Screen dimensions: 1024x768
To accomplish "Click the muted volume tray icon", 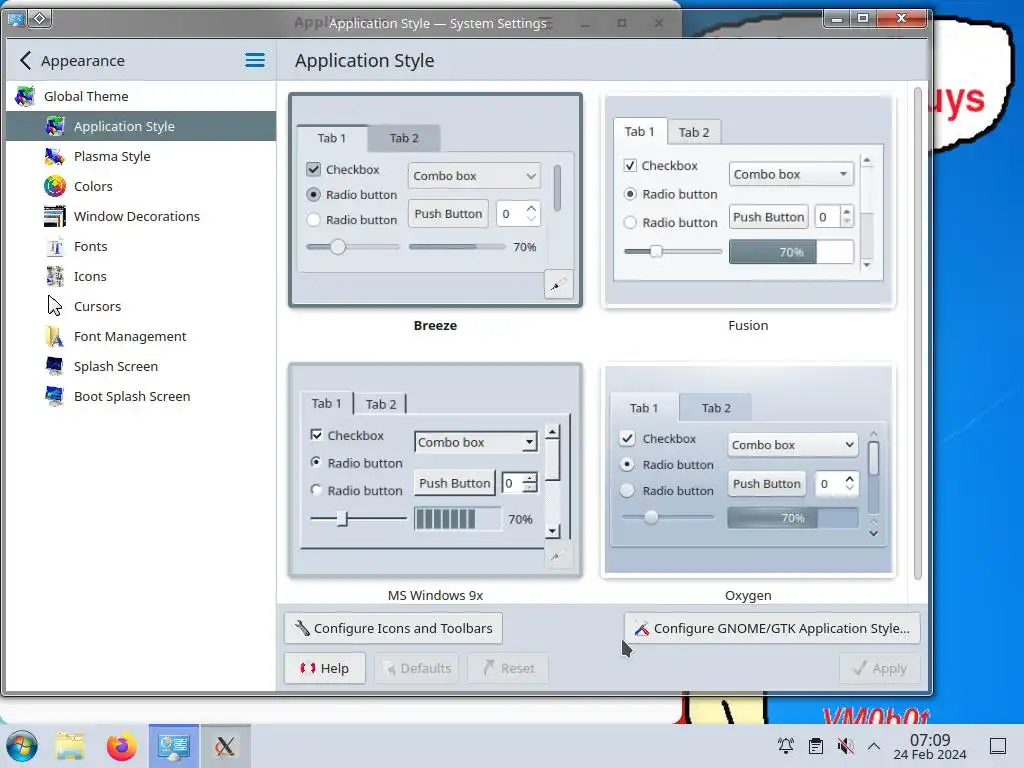I will [845, 746].
